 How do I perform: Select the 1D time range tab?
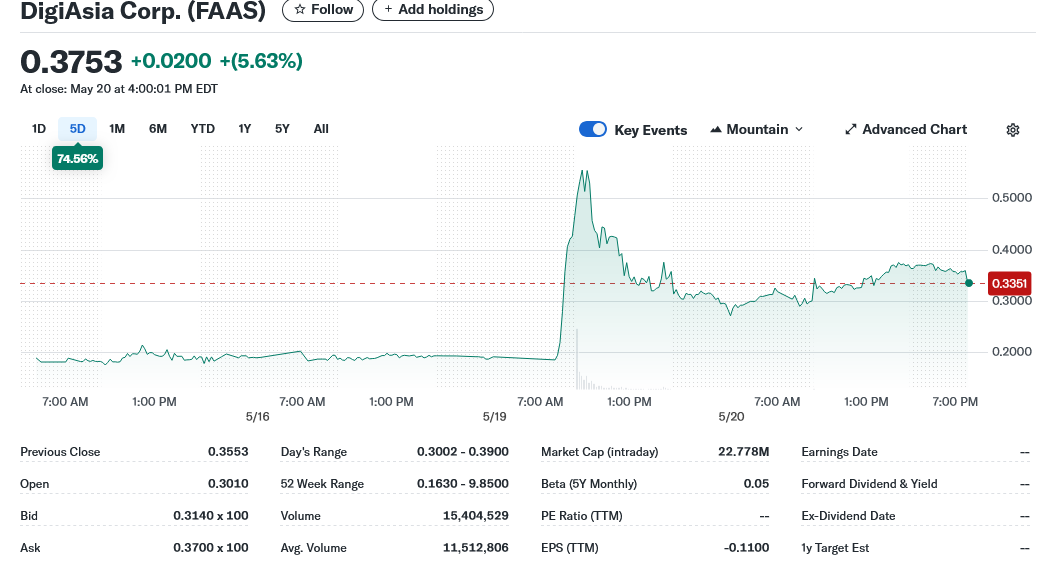(x=39, y=129)
